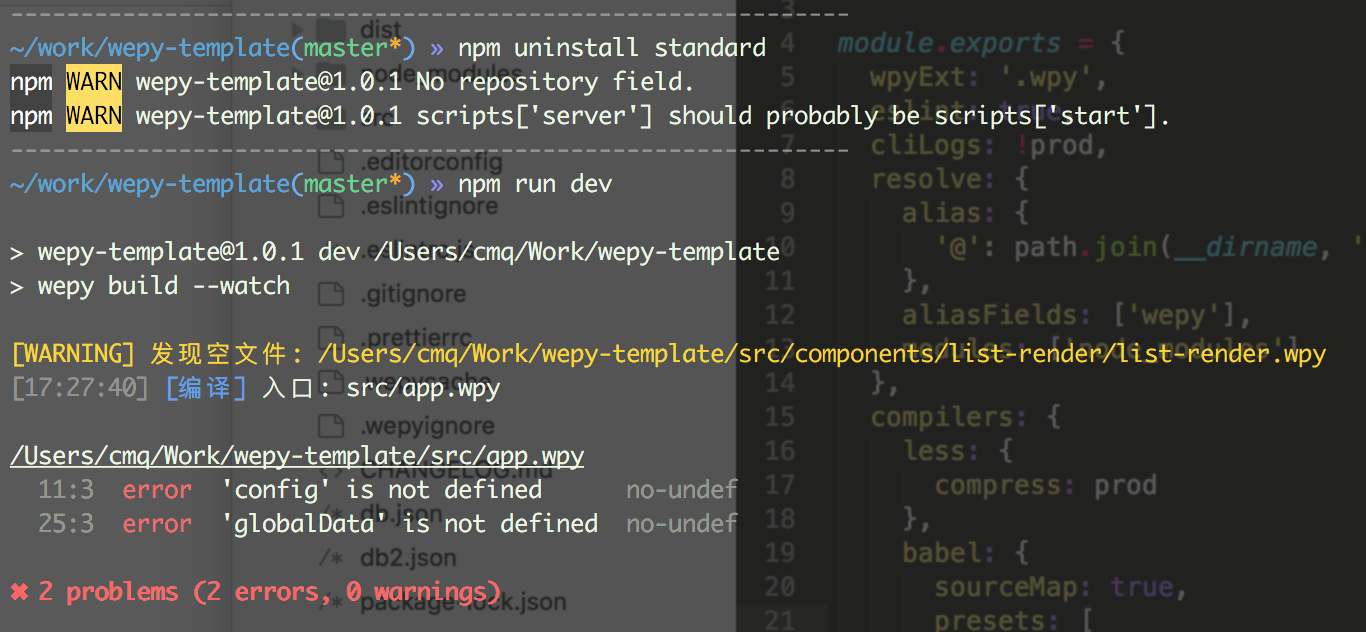1366x632 pixels.
Task: Click the highlighted npm WARN badge
Action: click(x=93, y=81)
